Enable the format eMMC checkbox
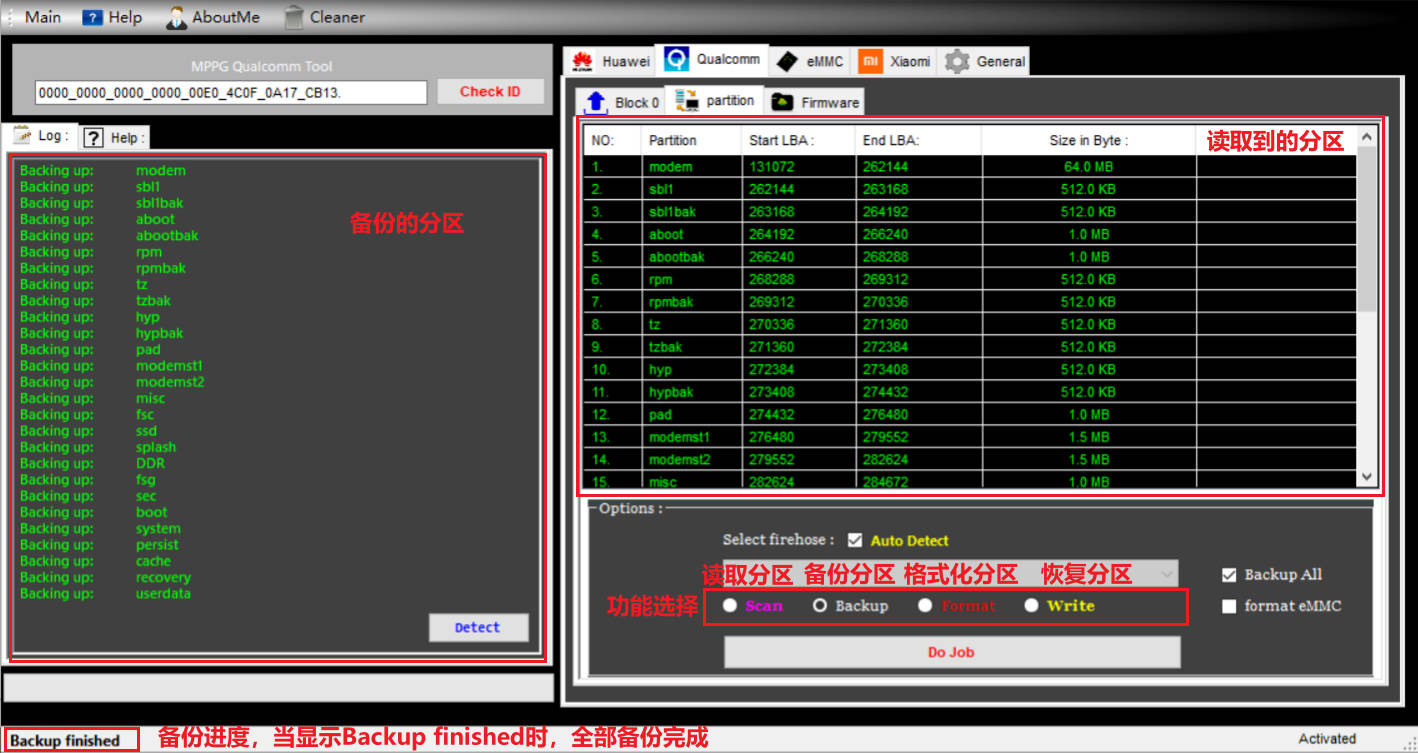This screenshot has width=1418, height=753. click(x=1229, y=606)
